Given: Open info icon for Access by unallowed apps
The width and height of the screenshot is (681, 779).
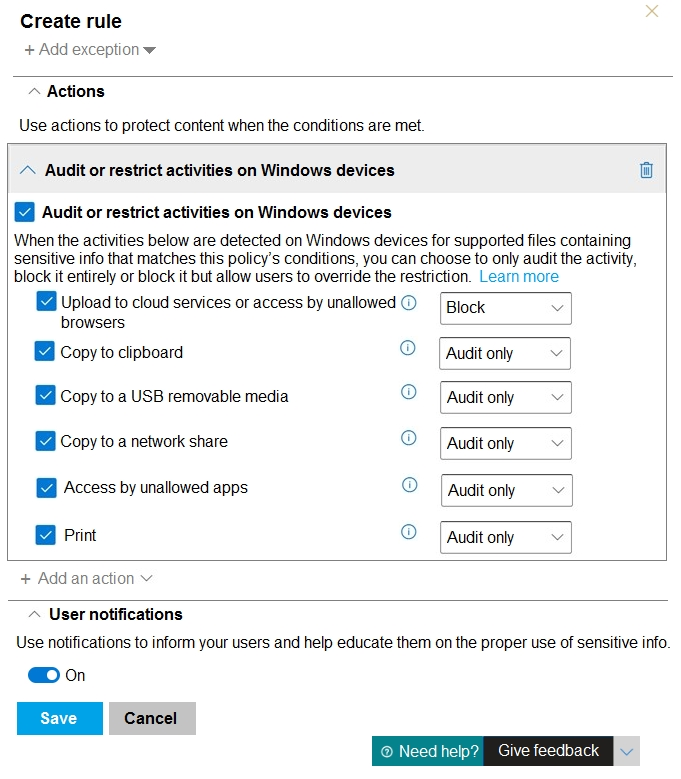Looking at the screenshot, I should click(x=409, y=484).
